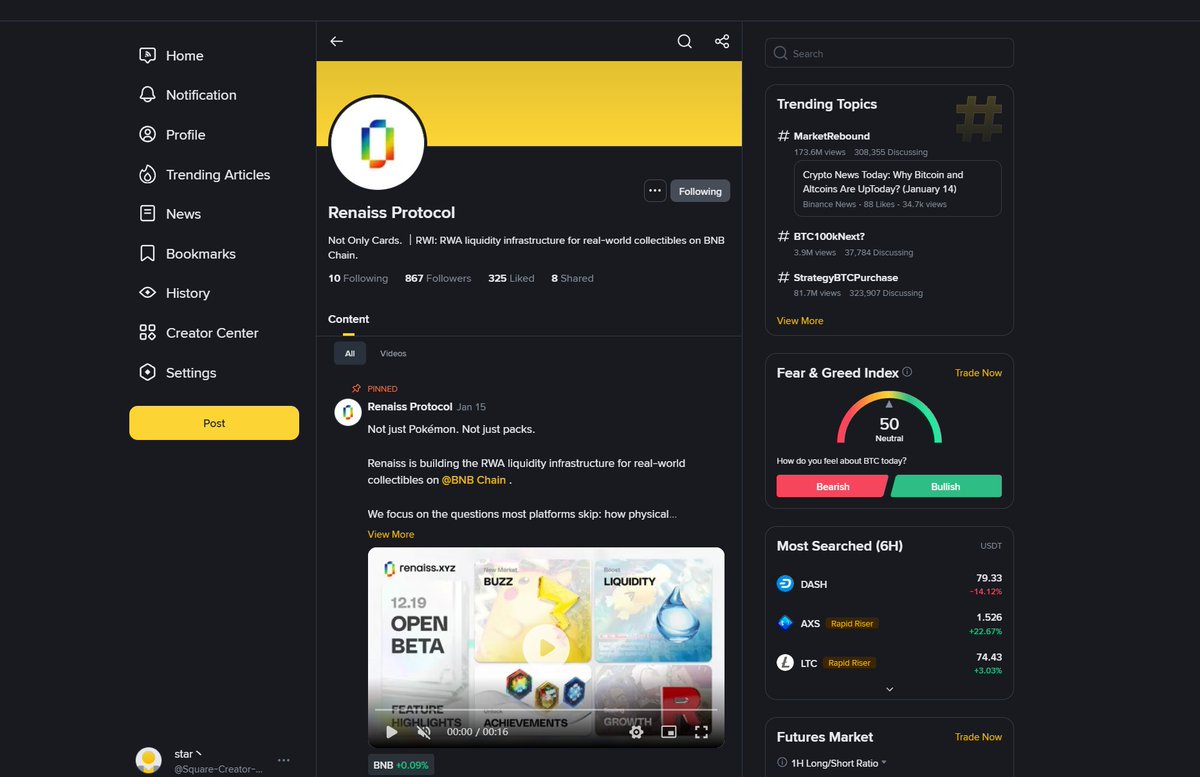Screen dimensions: 1200x777
Task: Open the three-dot menu beside Following
Action: point(655,190)
